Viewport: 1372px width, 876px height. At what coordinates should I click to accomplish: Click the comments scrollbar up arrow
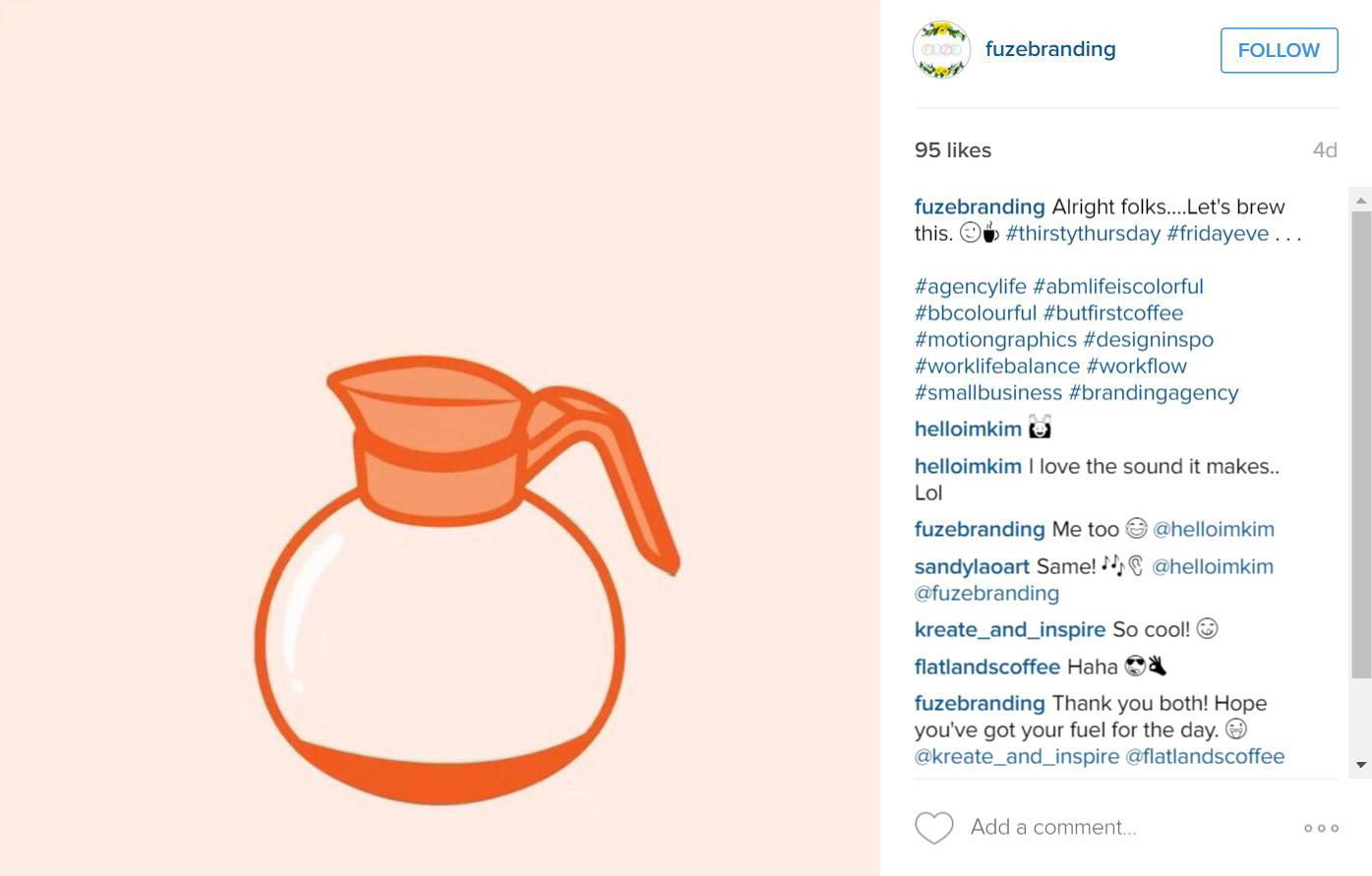click(1361, 200)
